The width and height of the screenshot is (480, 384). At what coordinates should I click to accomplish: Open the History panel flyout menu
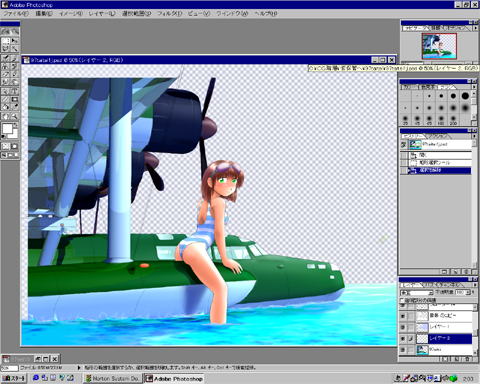pos(474,136)
